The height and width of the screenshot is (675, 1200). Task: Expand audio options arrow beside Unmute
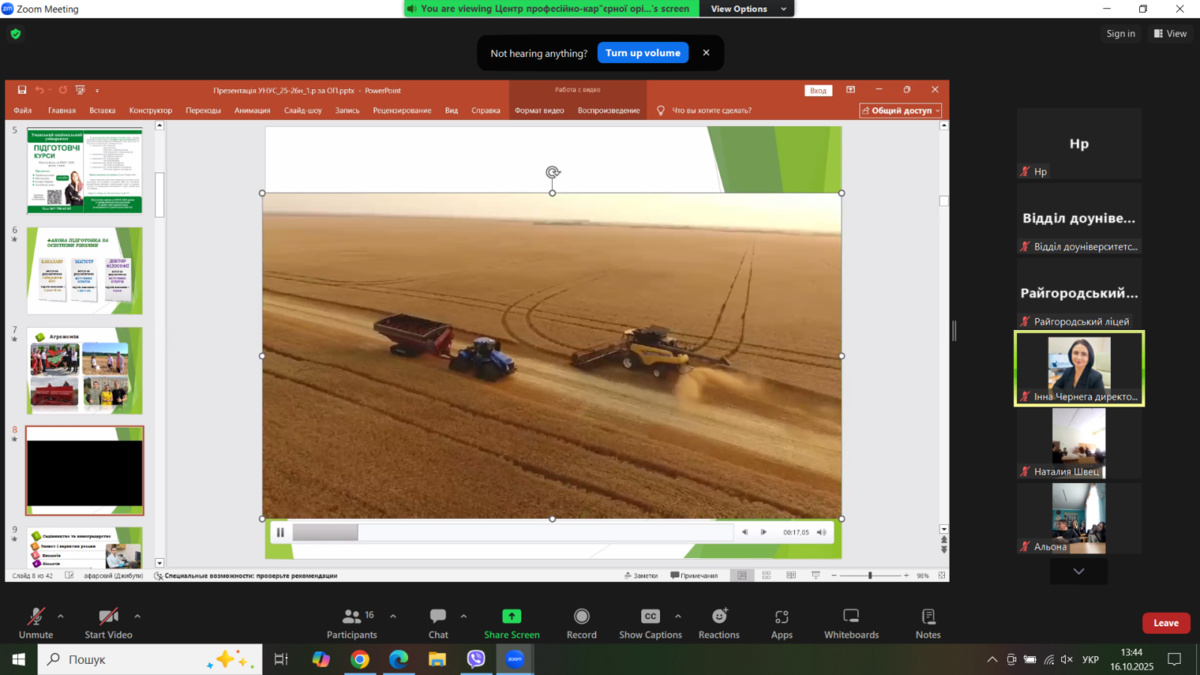61,617
